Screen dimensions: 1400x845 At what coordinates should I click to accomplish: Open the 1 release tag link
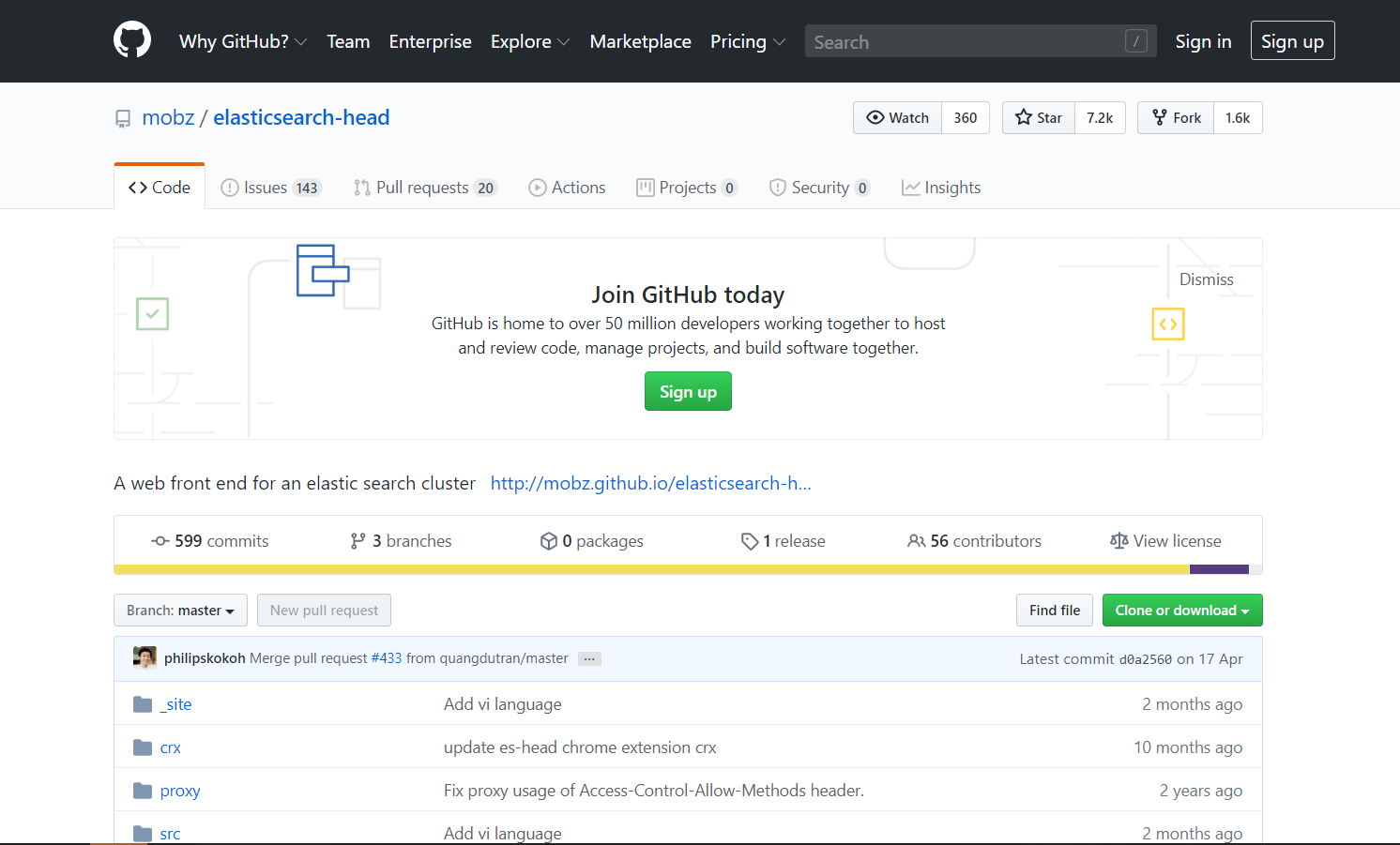[x=784, y=541]
